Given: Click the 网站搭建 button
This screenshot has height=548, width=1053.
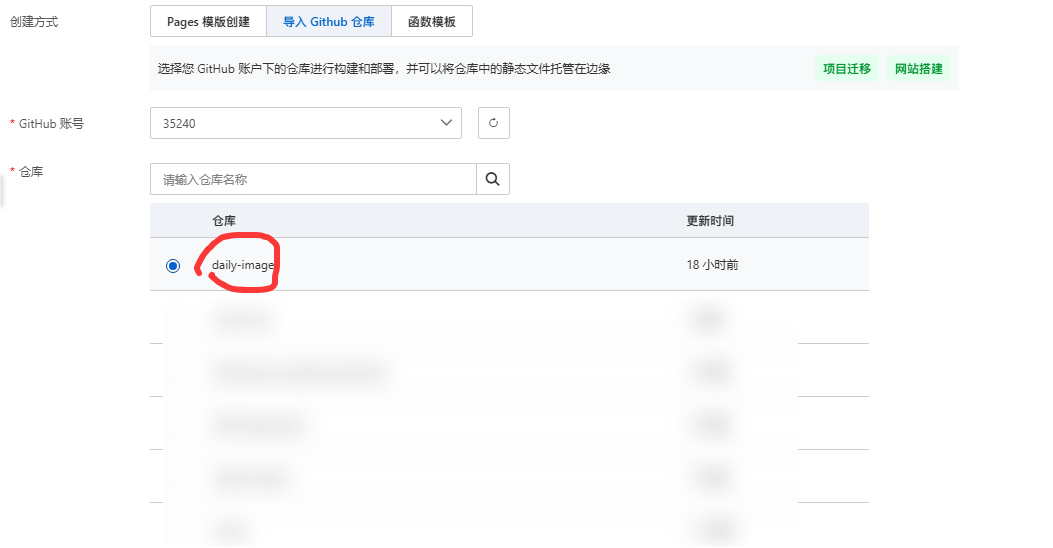Looking at the screenshot, I should click(918, 69).
